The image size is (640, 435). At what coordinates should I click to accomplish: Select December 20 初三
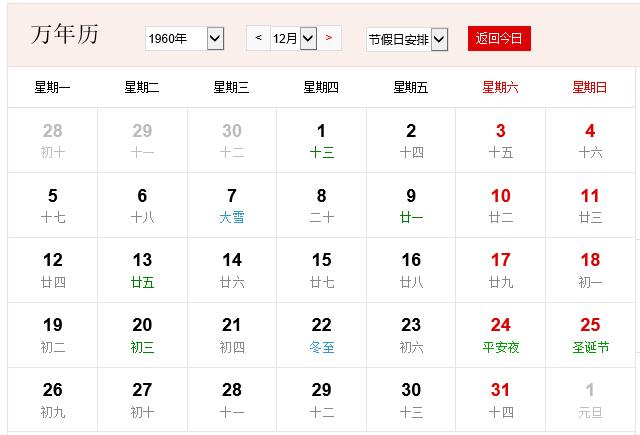point(142,335)
